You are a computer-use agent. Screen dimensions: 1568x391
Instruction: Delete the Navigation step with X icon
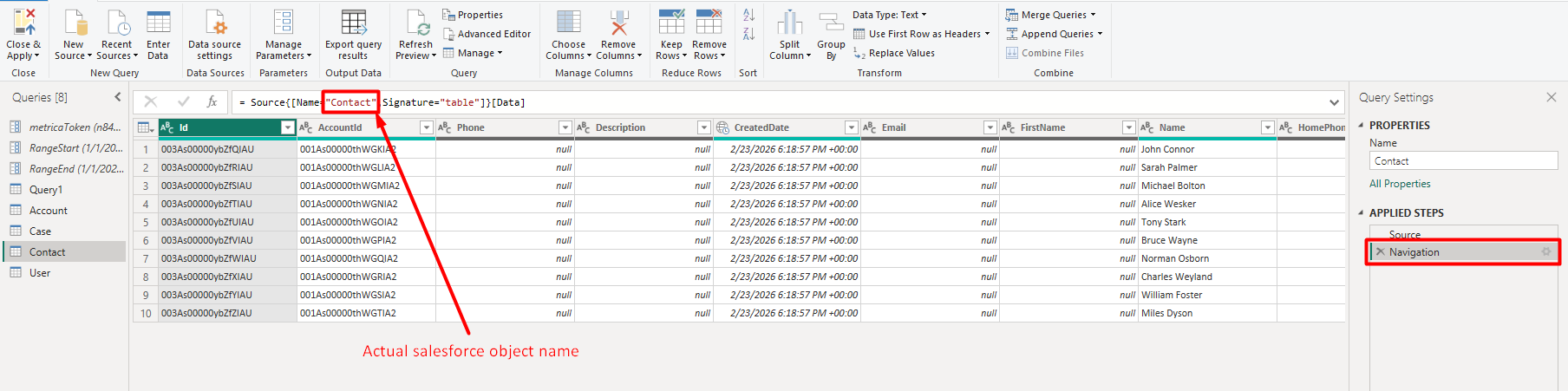tap(1380, 252)
